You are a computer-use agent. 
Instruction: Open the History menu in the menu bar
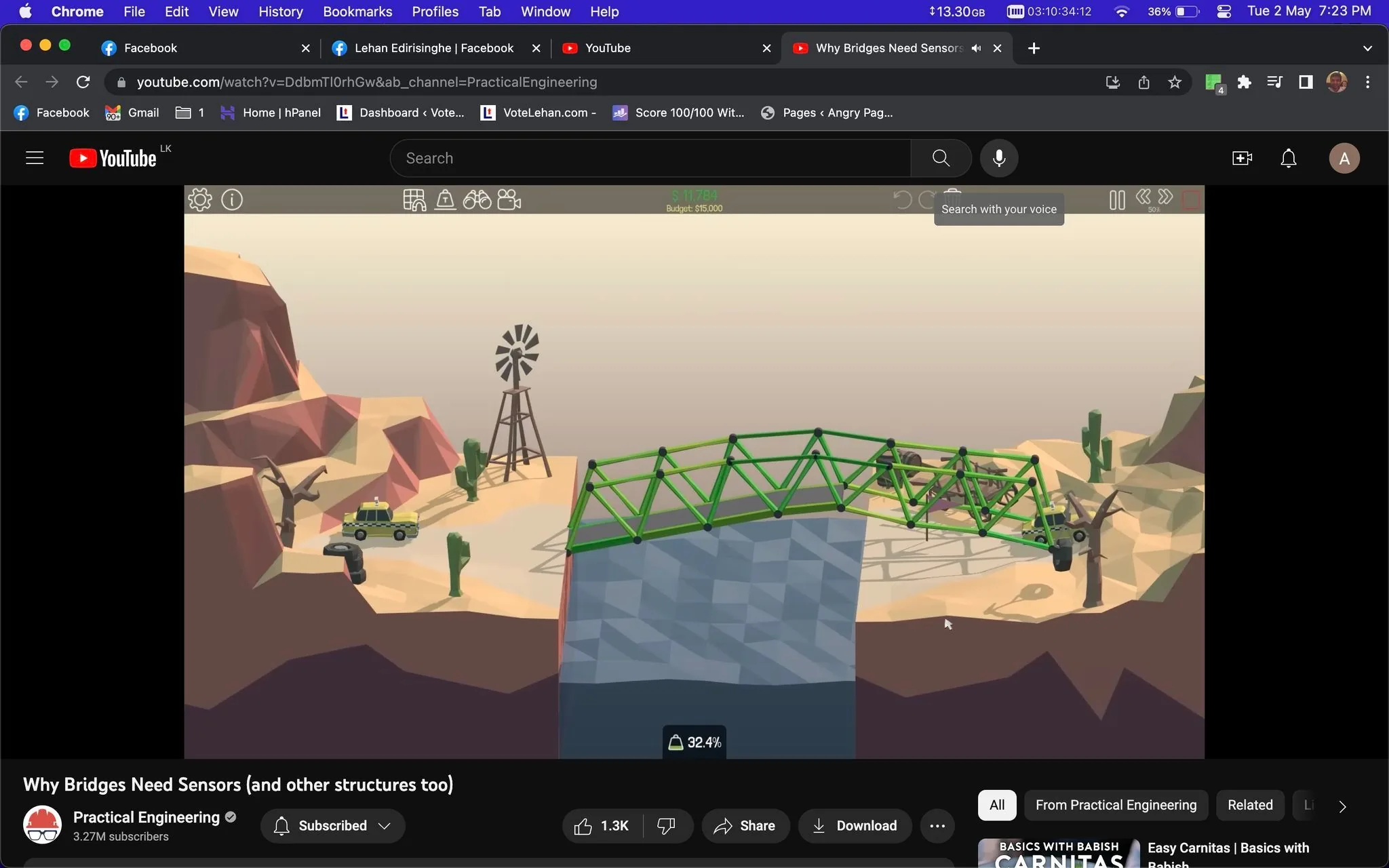click(x=280, y=12)
